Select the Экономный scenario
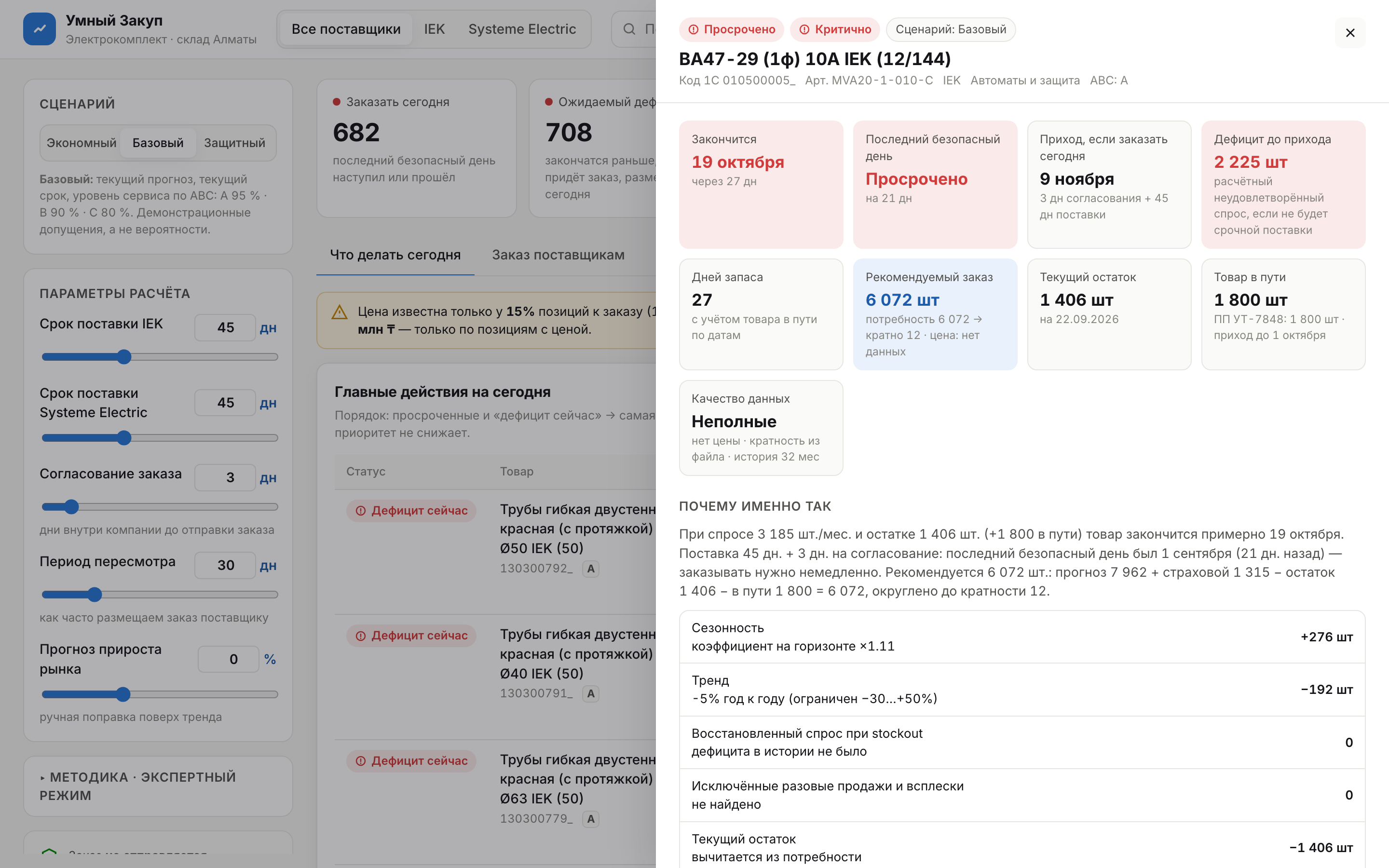The height and width of the screenshot is (868, 1389). tap(82, 143)
